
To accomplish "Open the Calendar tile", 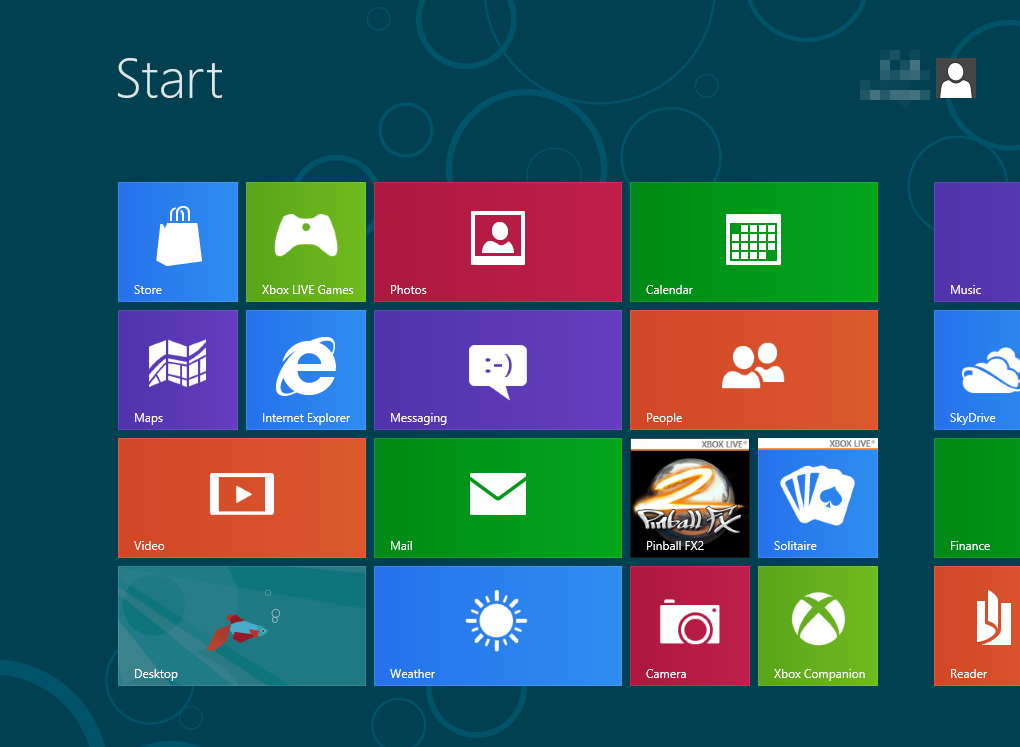I will (x=754, y=242).
